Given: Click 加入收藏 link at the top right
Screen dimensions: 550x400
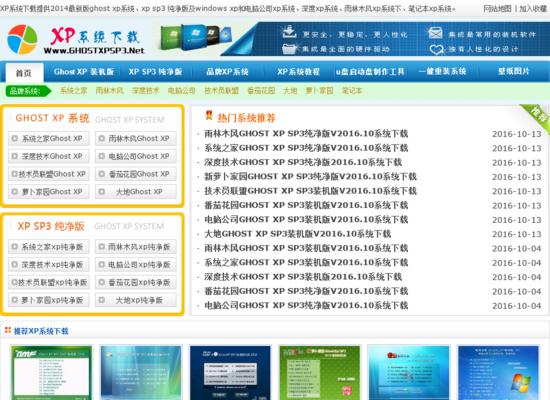Looking at the screenshot, I should [x=533, y=8].
